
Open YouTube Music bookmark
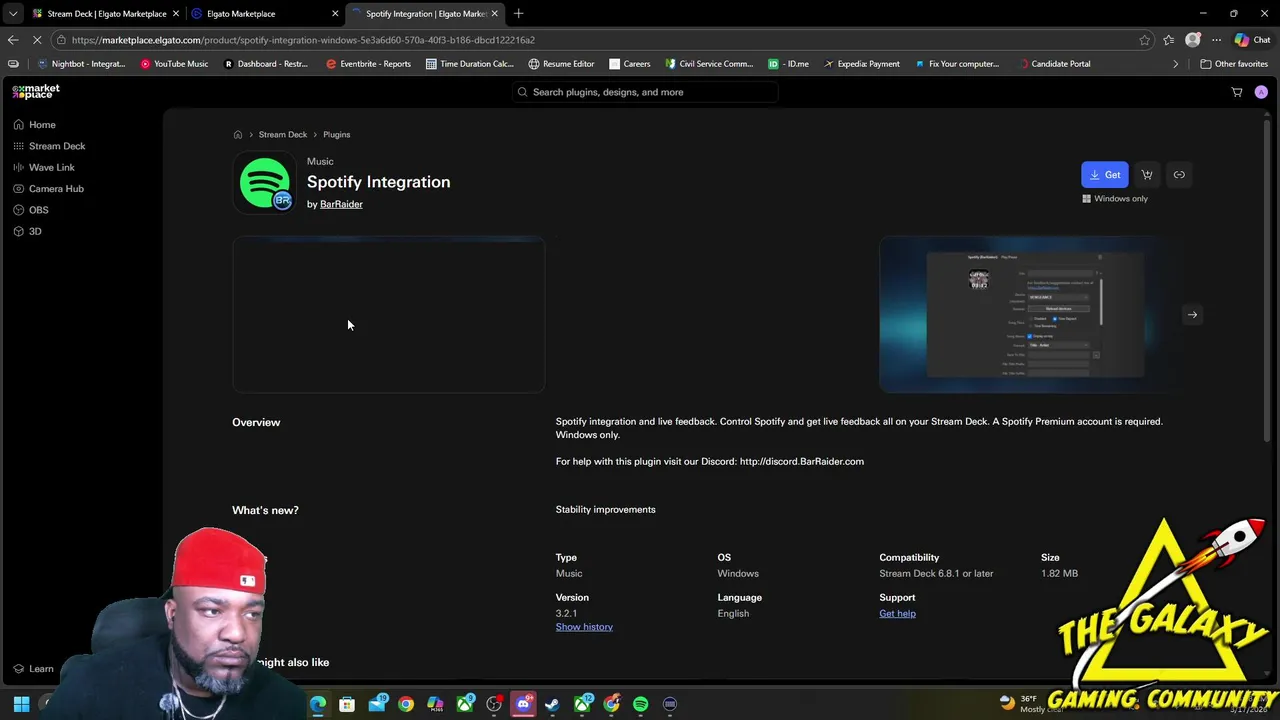pyautogui.click(x=174, y=64)
